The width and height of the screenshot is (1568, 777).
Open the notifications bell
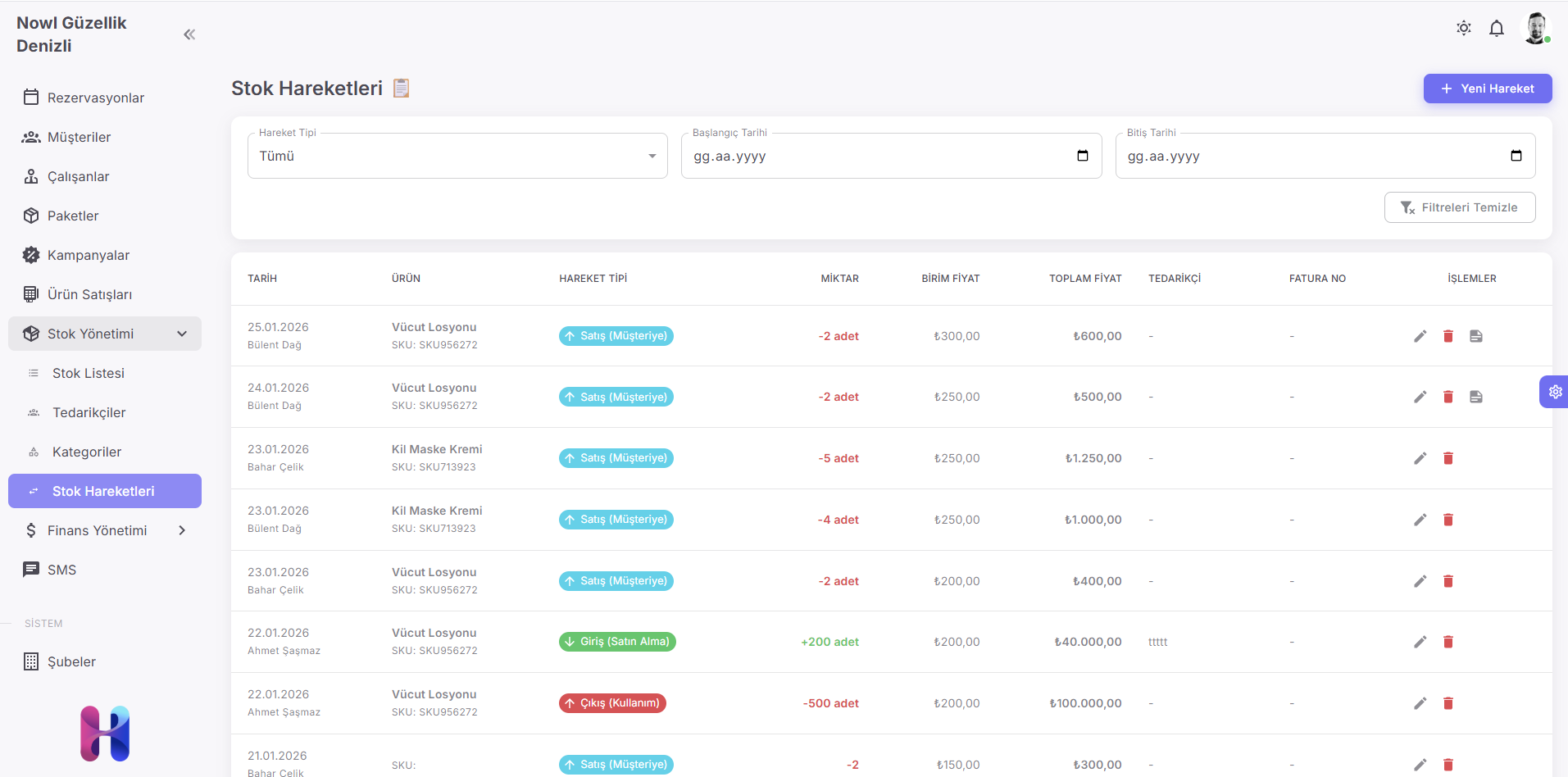tap(1497, 29)
